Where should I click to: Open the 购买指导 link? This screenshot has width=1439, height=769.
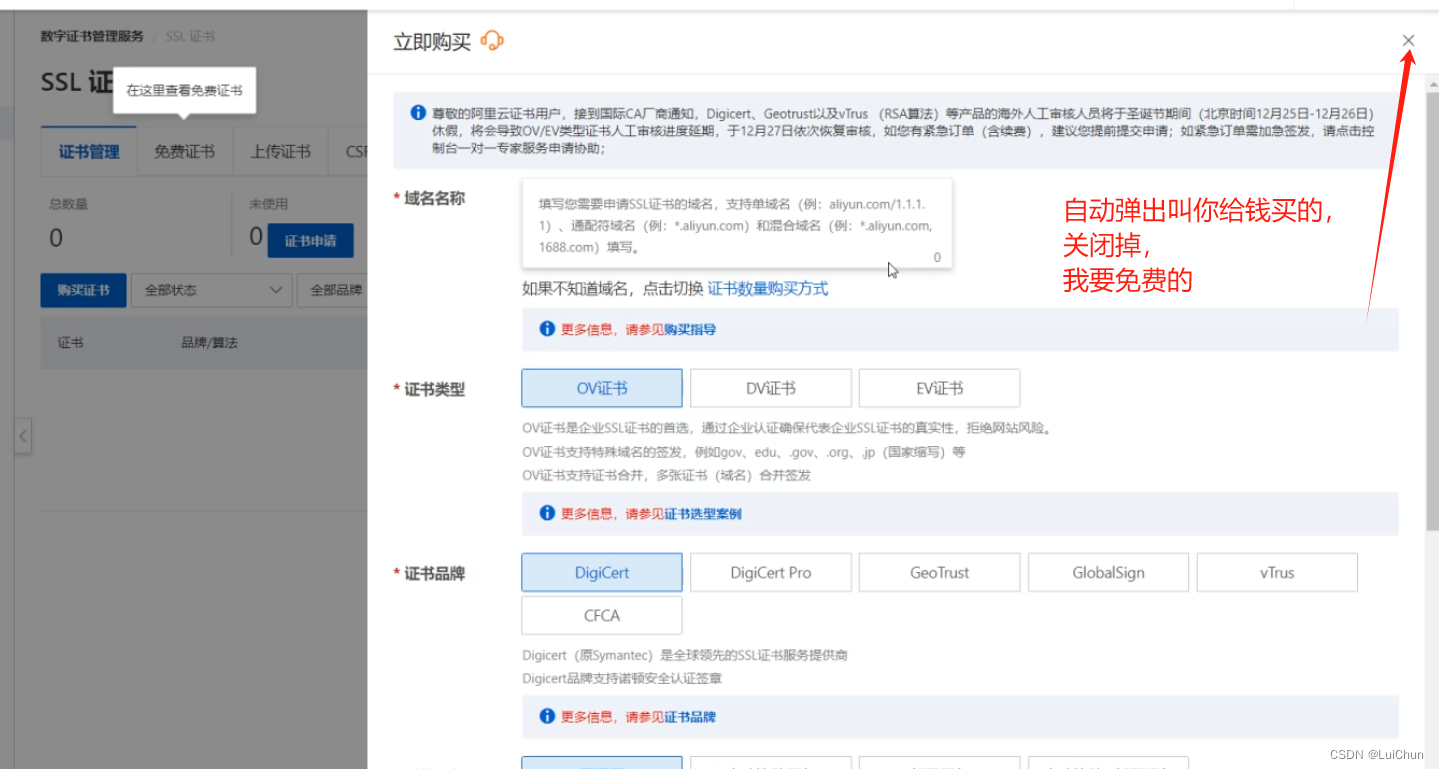(690, 329)
